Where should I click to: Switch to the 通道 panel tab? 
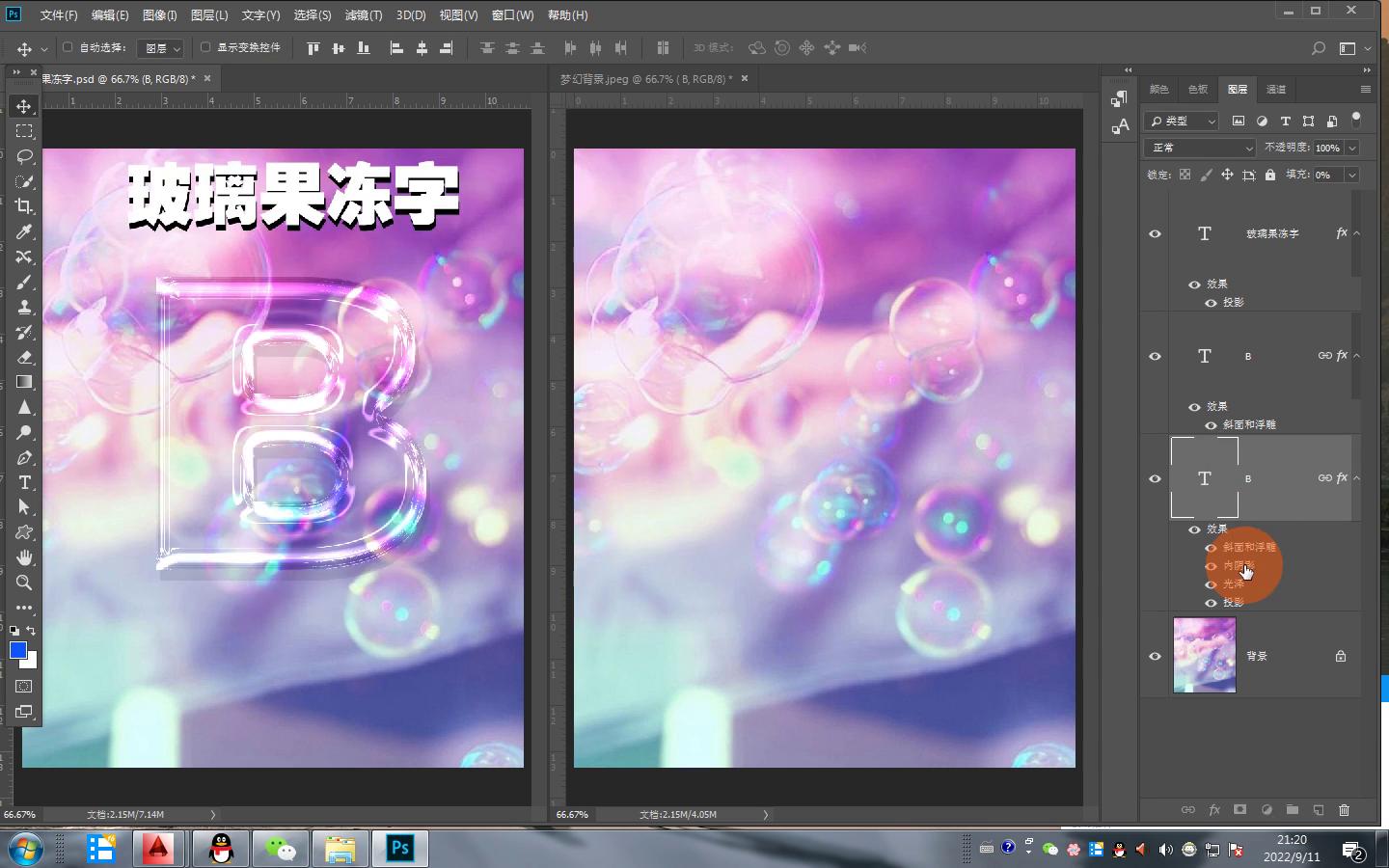click(x=1276, y=89)
